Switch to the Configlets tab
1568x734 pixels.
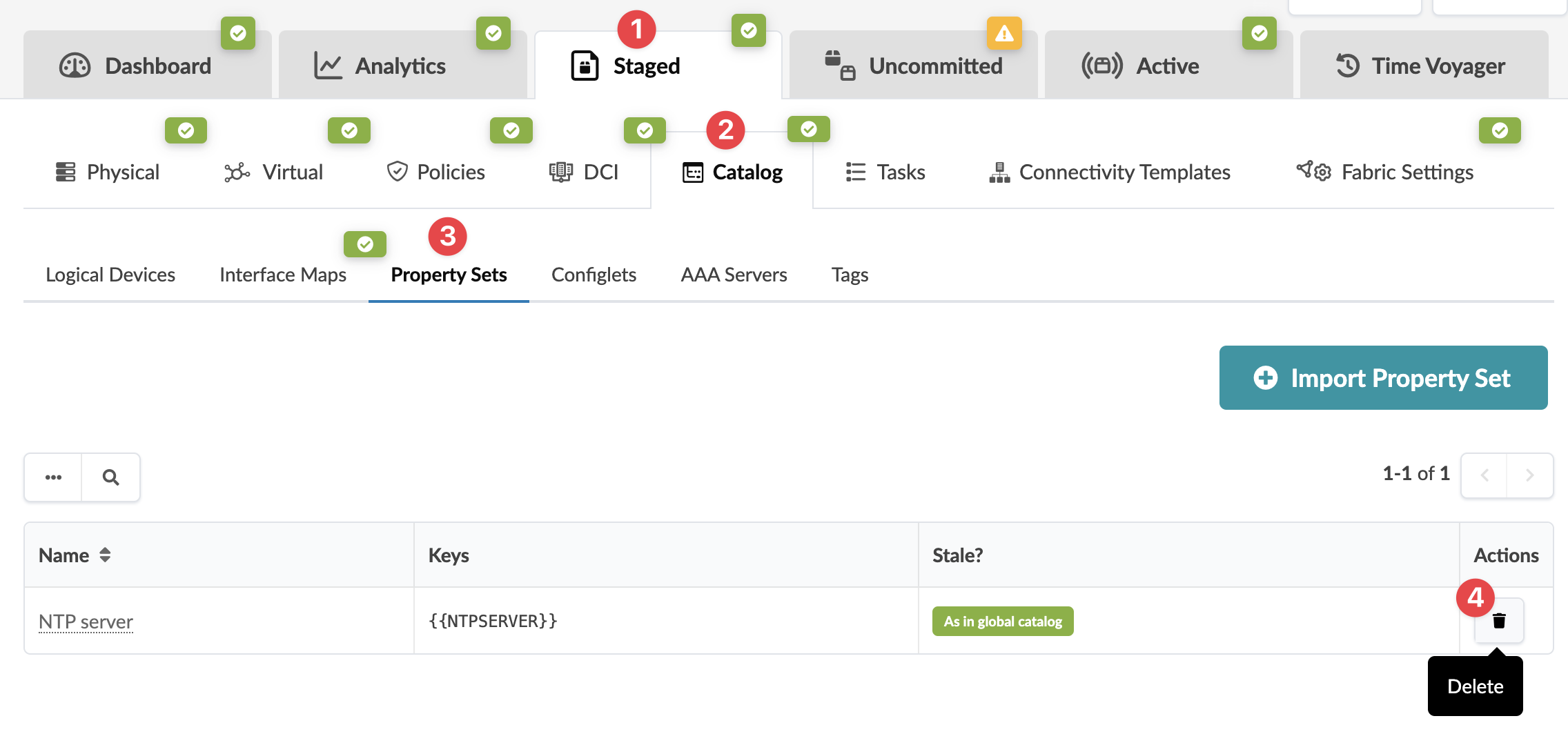(594, 275)
